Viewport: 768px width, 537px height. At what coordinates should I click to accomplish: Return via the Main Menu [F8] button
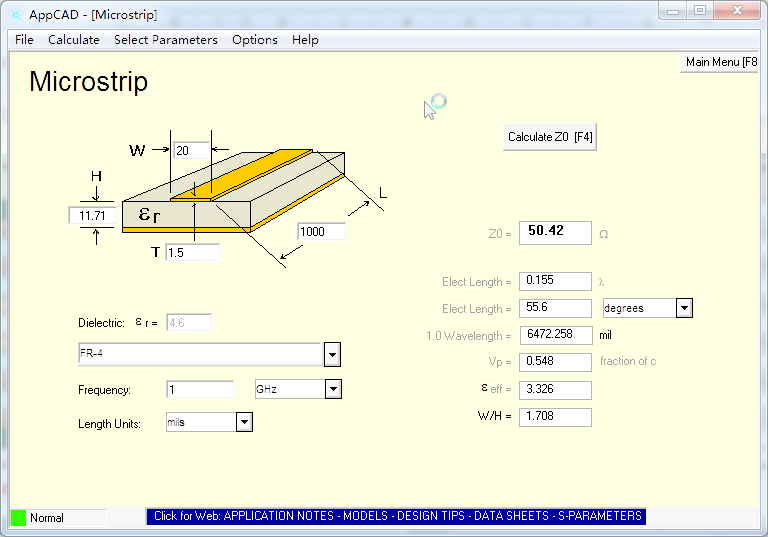[x=720, y=62]
